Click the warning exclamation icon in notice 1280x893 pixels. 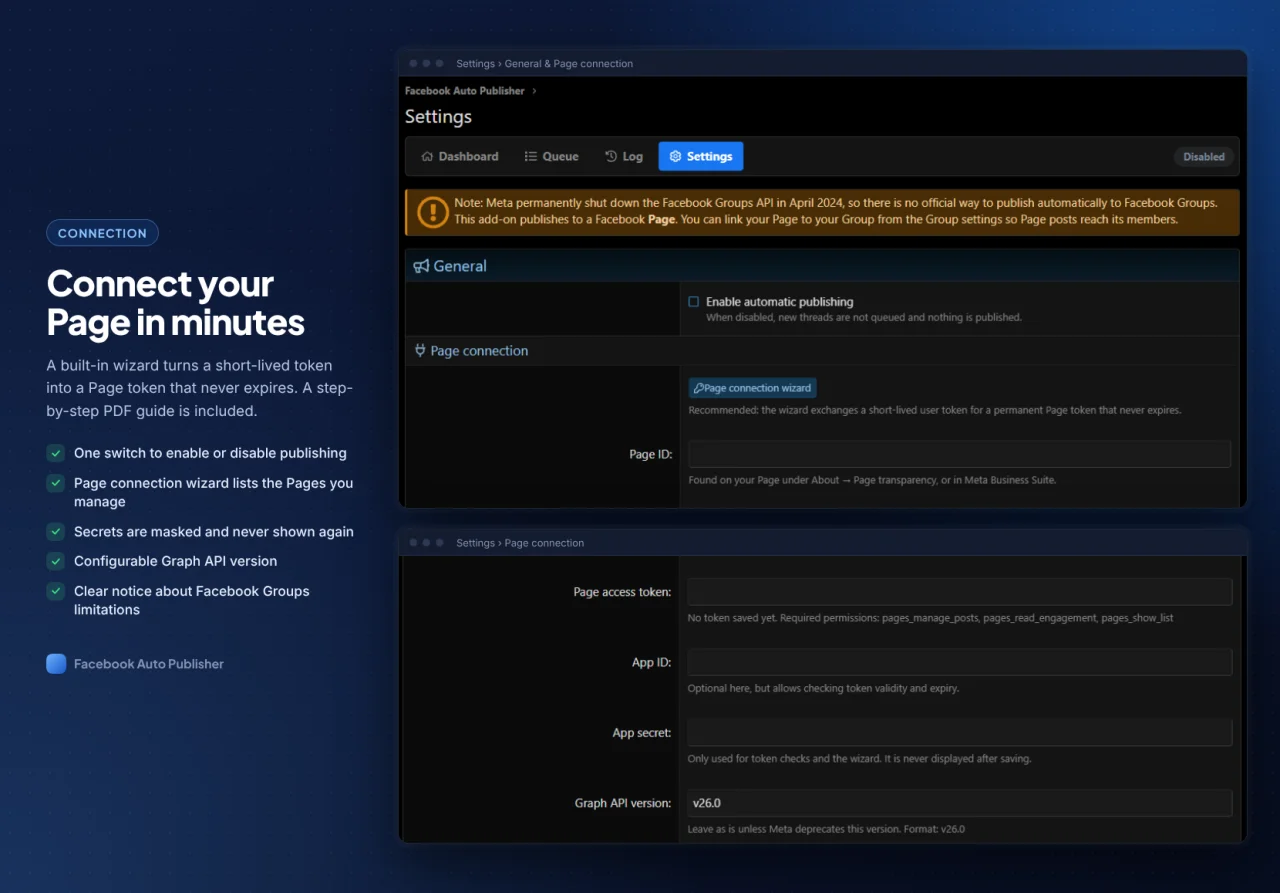433,212
